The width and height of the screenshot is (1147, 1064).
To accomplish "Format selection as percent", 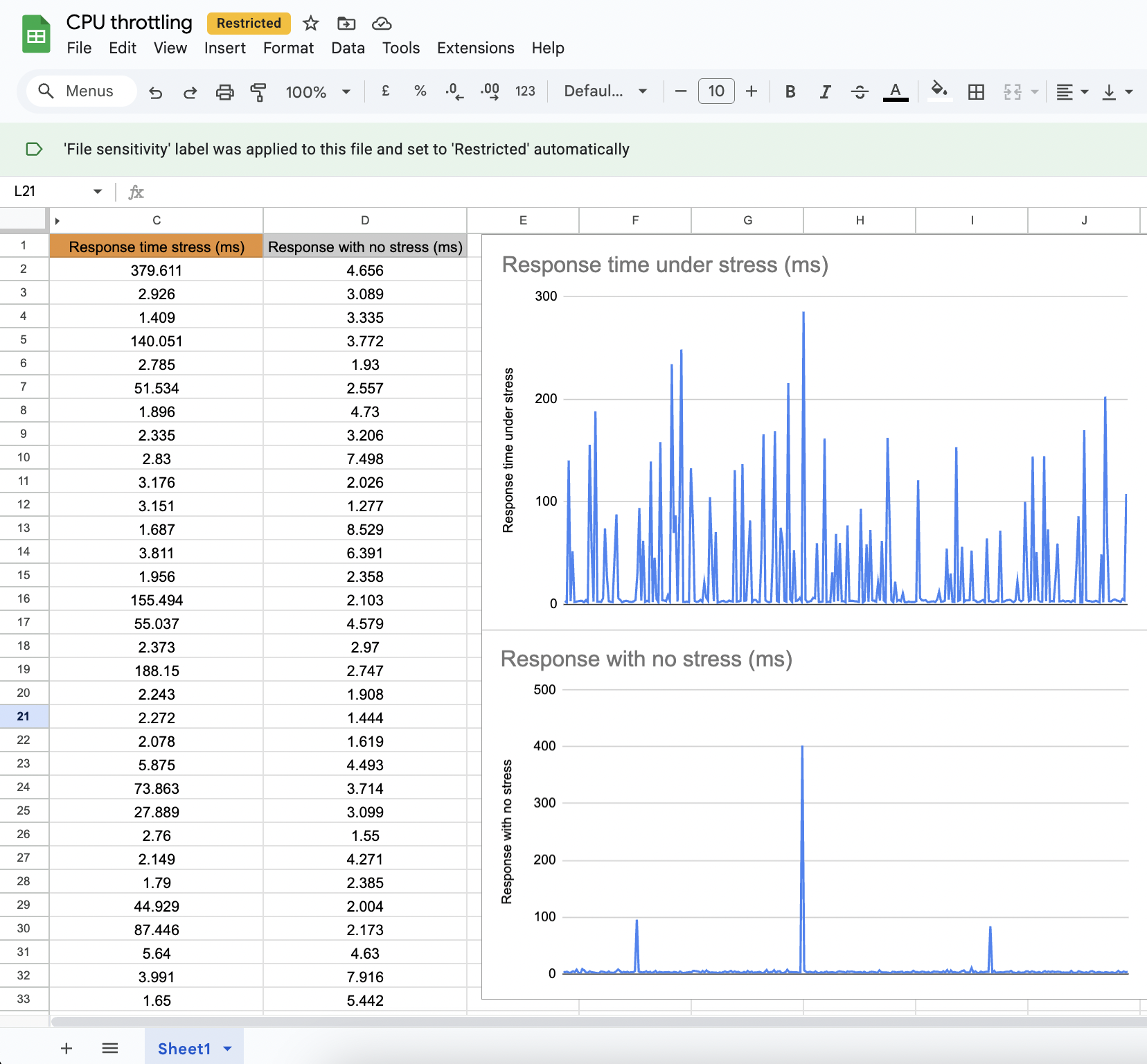I will (420, 91).
